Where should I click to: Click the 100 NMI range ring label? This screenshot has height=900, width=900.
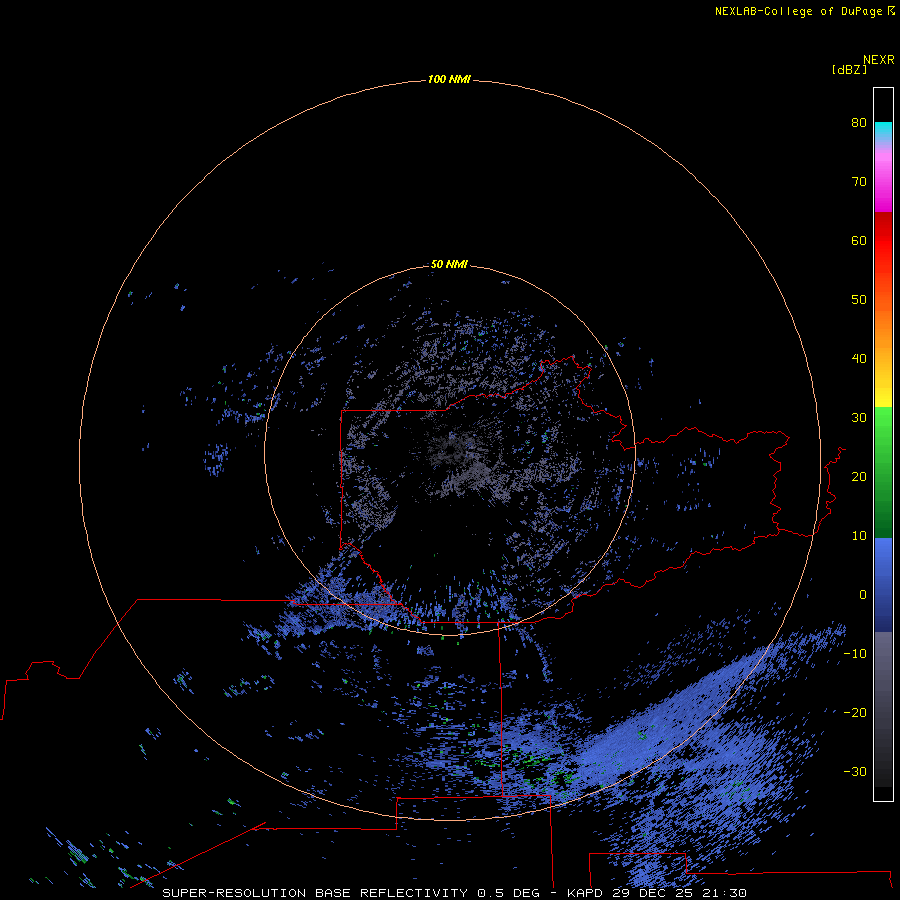point(449,79)
